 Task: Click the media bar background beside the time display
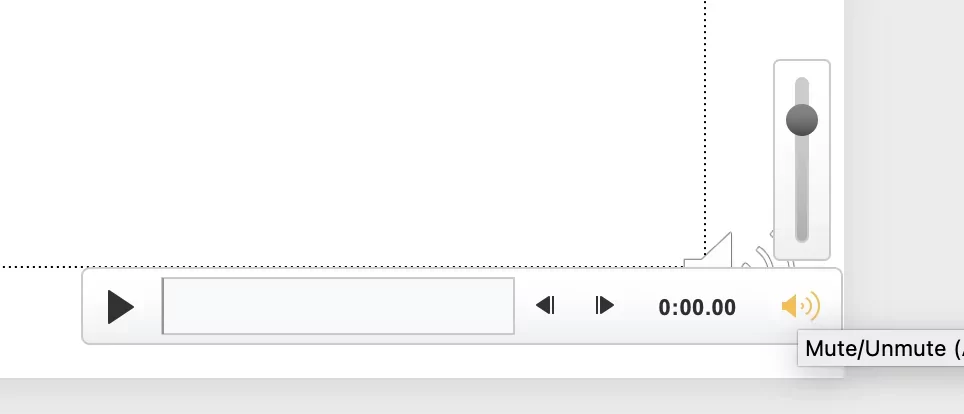(758, 307)
